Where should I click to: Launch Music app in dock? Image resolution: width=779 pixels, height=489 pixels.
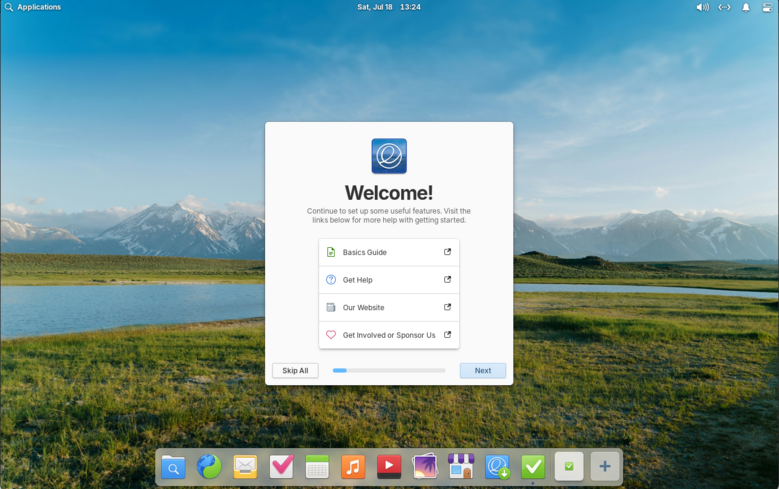353,467
